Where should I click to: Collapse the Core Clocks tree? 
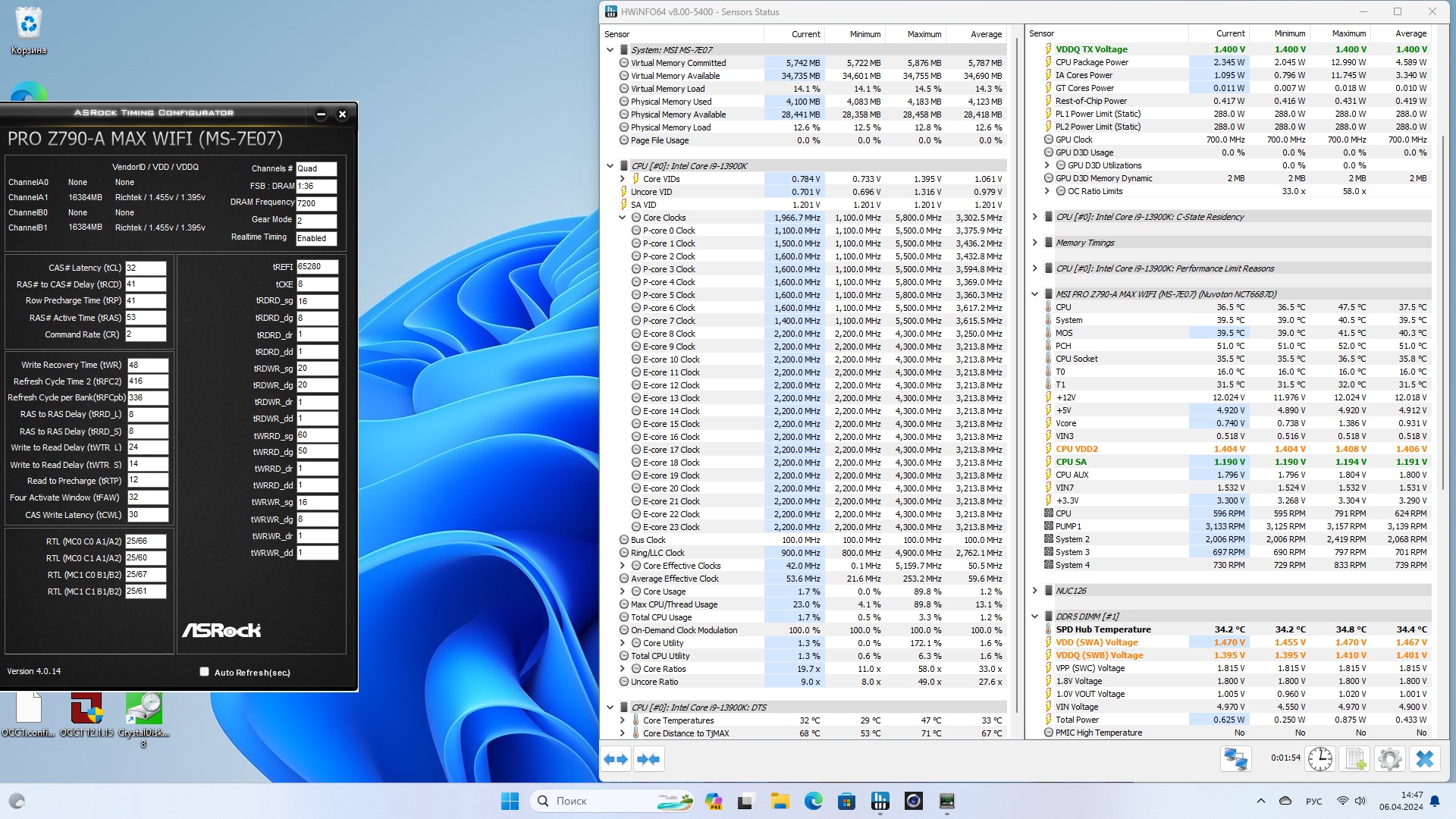(623, 218)
